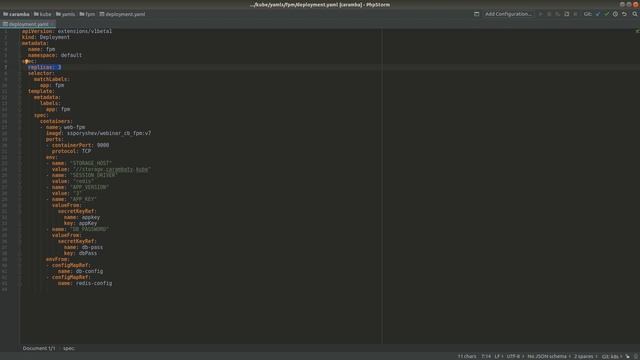Click the 'matchLabels:' line
Image resolution: width=640 pixels, height=360 pixels.
(52, 79)
